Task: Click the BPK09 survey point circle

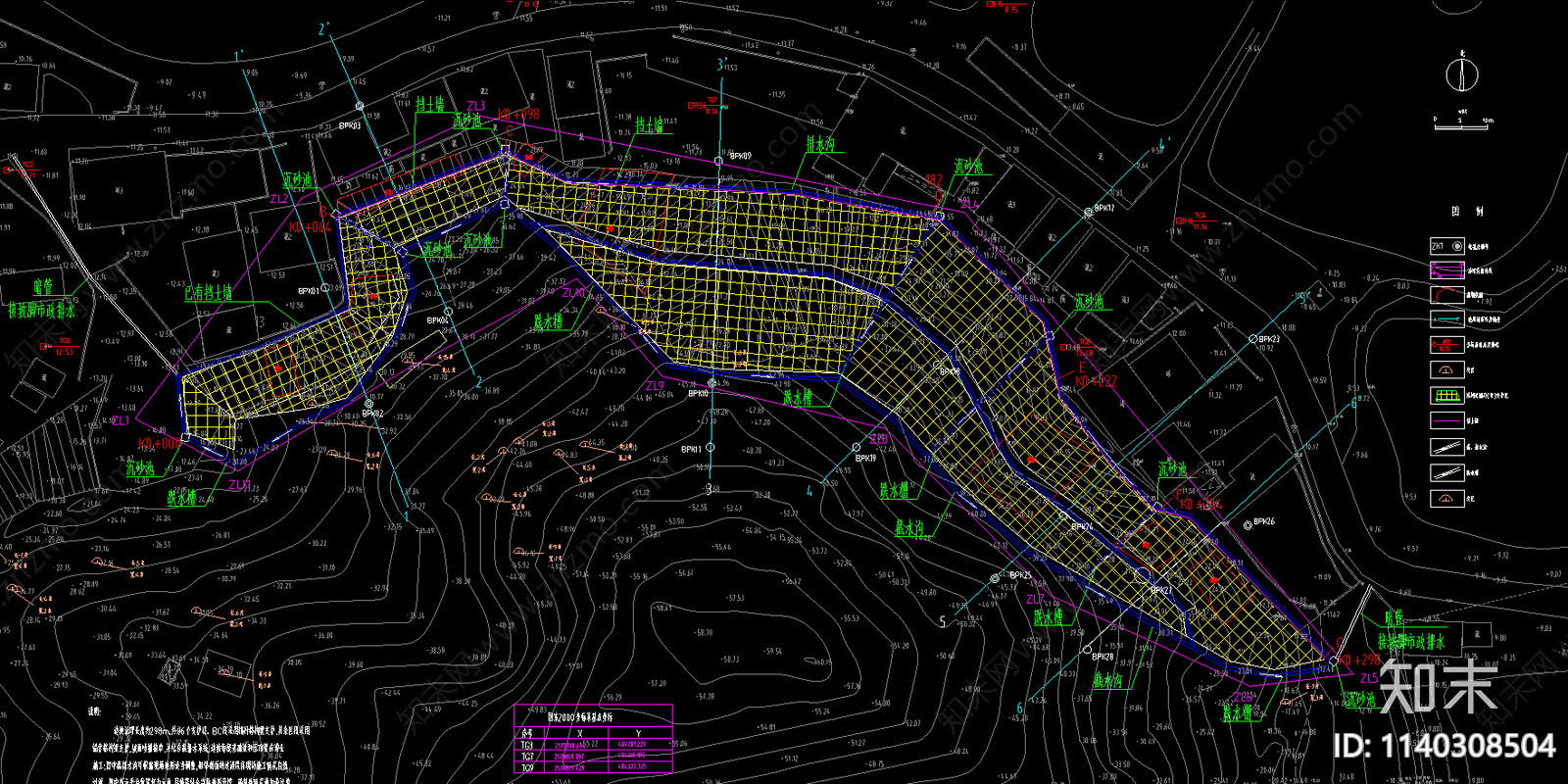Action: 718,160
